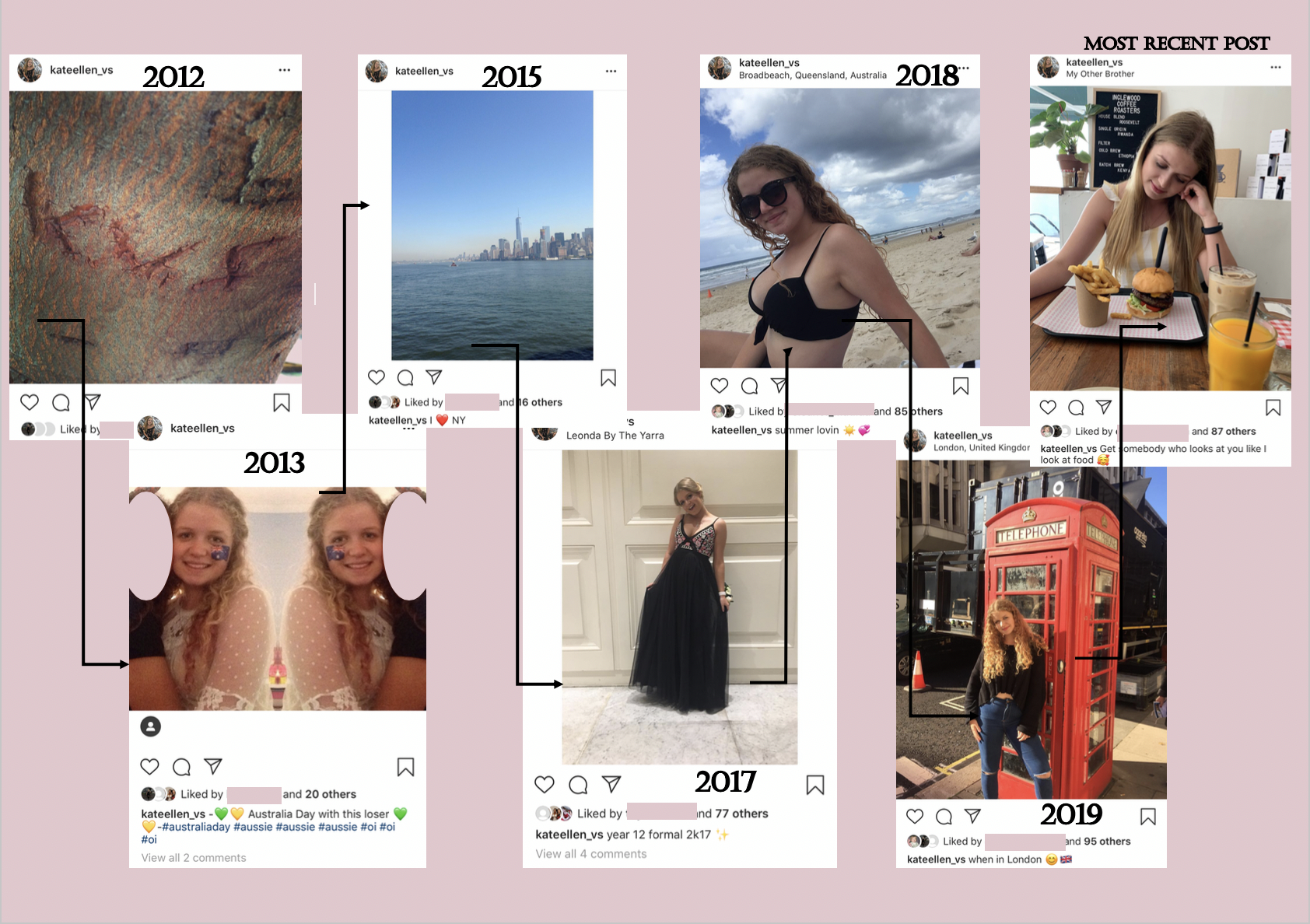Share the 2017 year 12 formal post
The width and height of the screenshot is (1310, 924).
click(x=611, y=783)
